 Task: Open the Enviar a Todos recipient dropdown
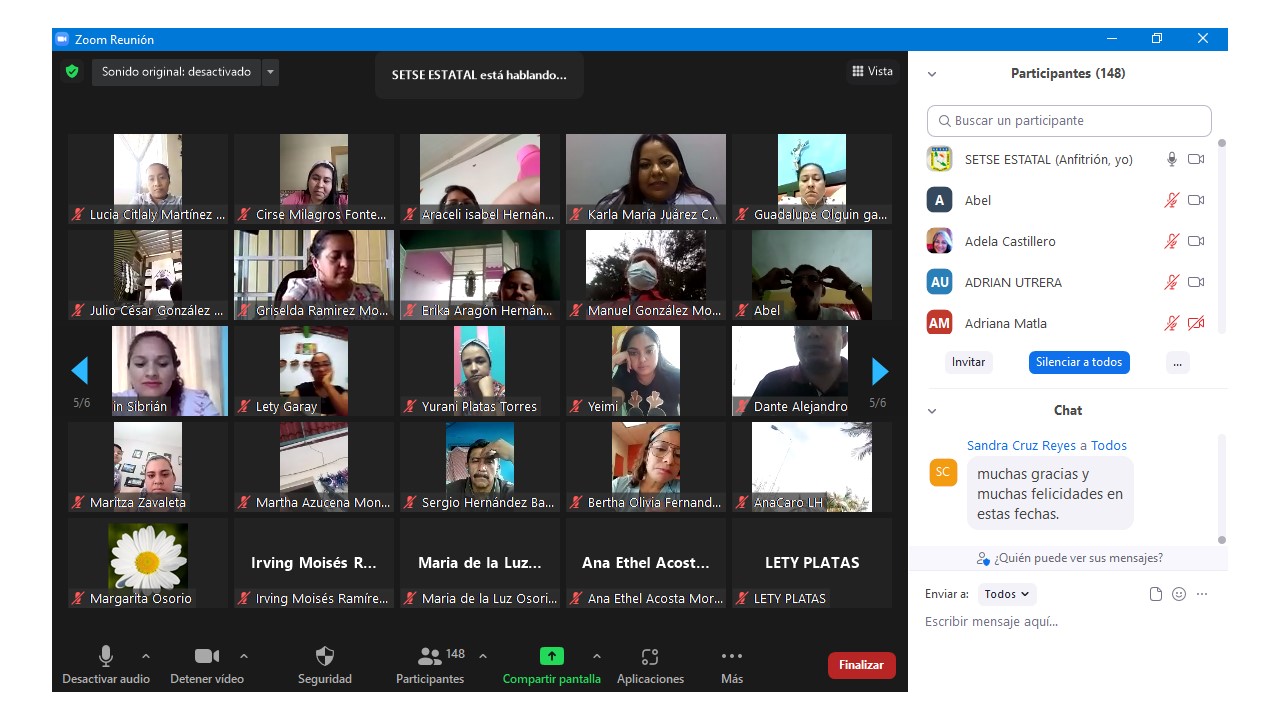coord(1007,594)
